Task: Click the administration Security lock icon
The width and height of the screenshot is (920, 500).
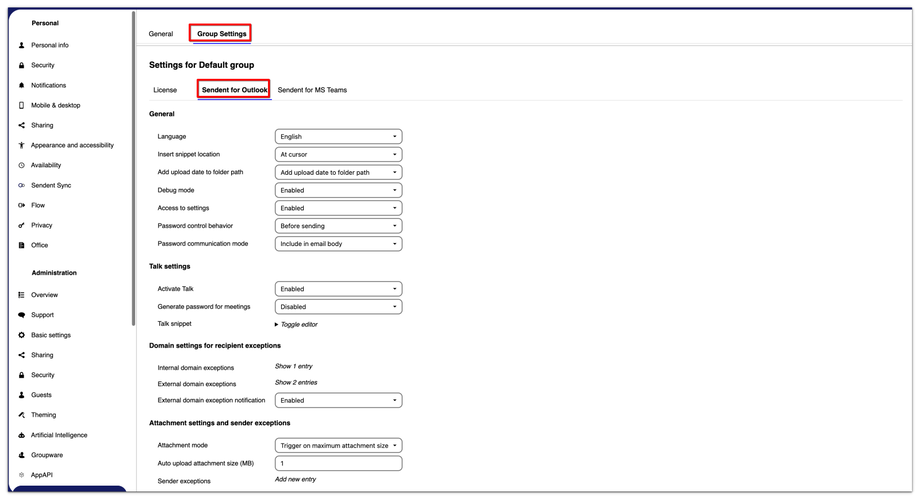Action: (22, 374)
